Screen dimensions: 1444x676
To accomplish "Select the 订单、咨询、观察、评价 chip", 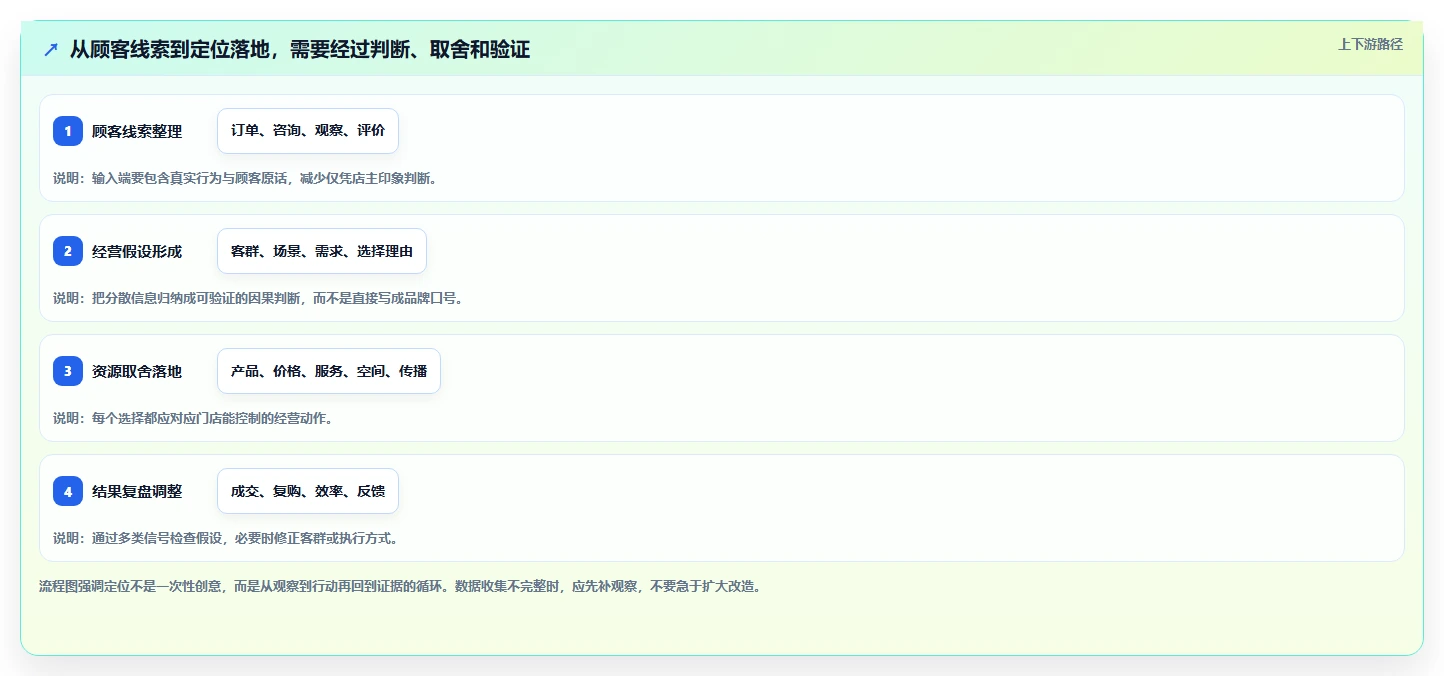I will click(308, 131).
